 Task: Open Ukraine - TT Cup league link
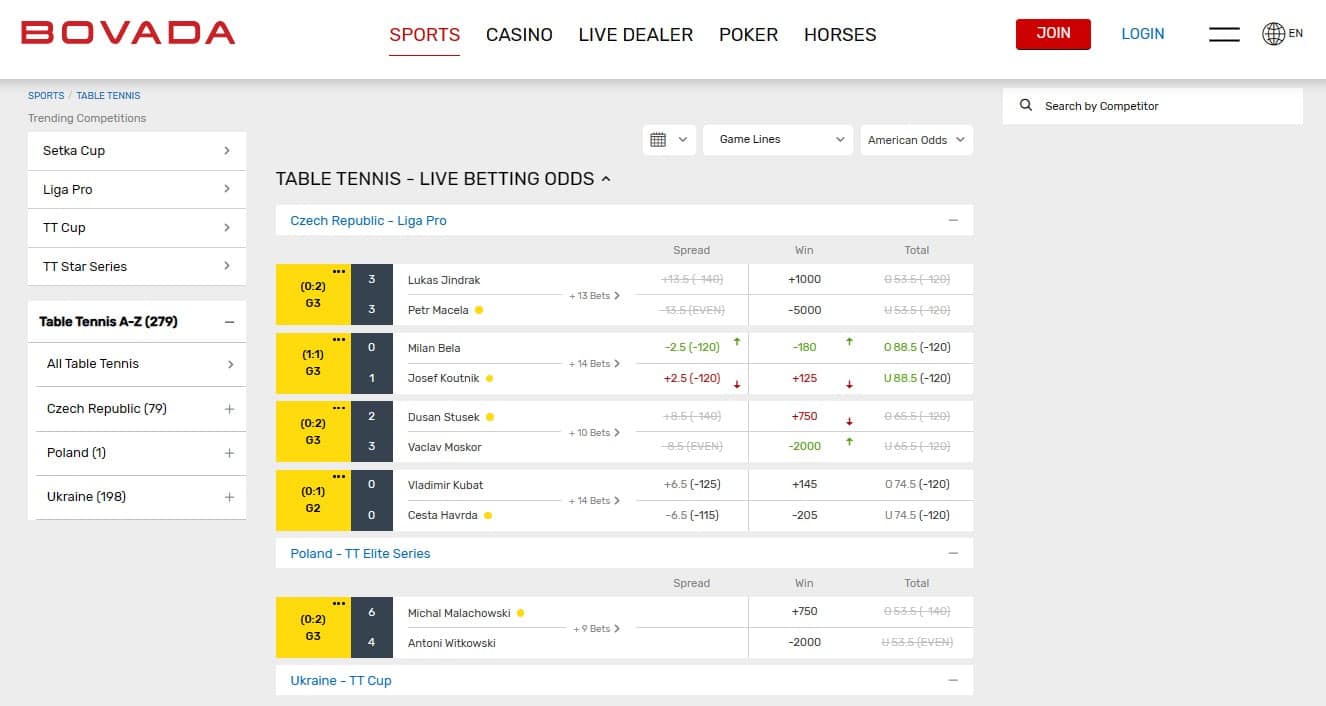click(341, 681)
